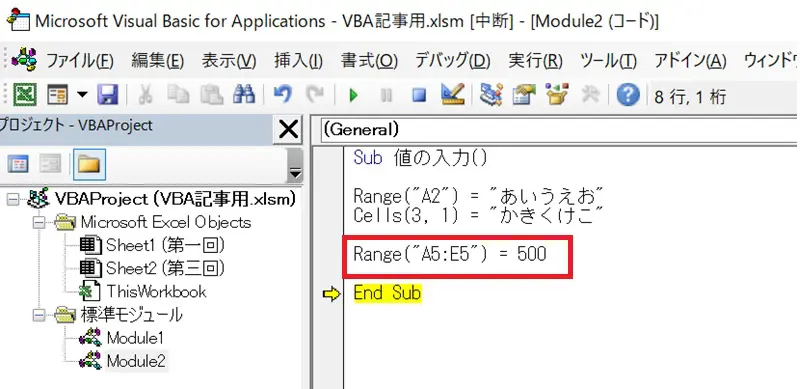Open the 実行(R) menu
800x389 pixels.
coord(535,61)
